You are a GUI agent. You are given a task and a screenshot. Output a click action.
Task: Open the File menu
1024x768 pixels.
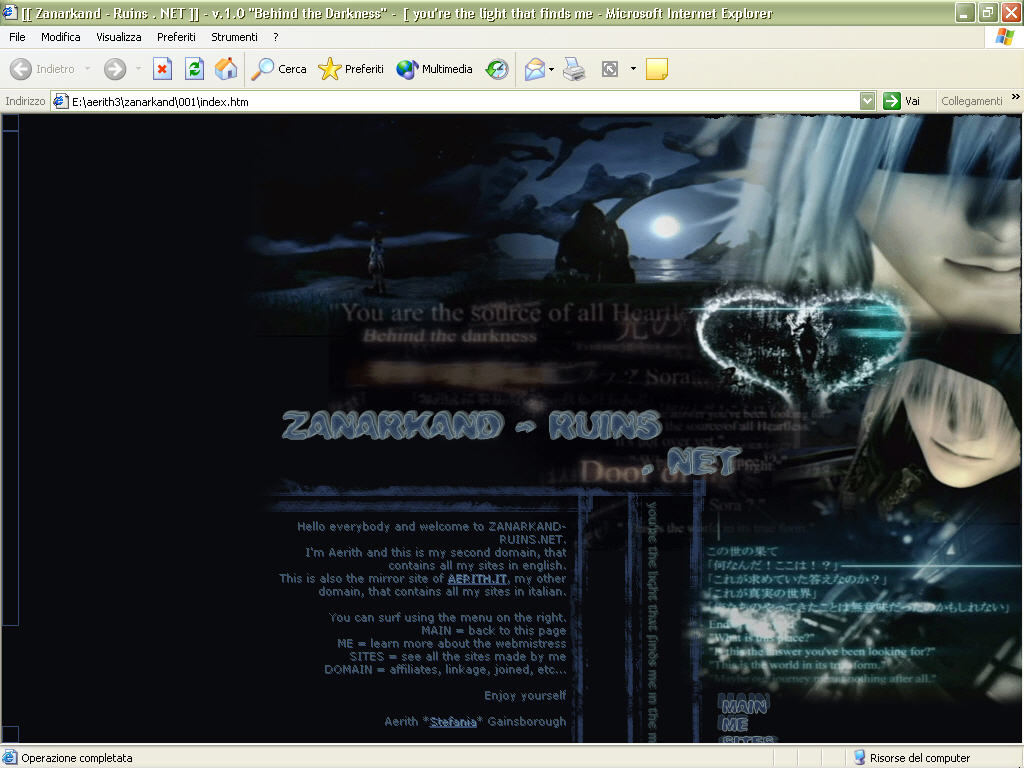click(17, 37)
